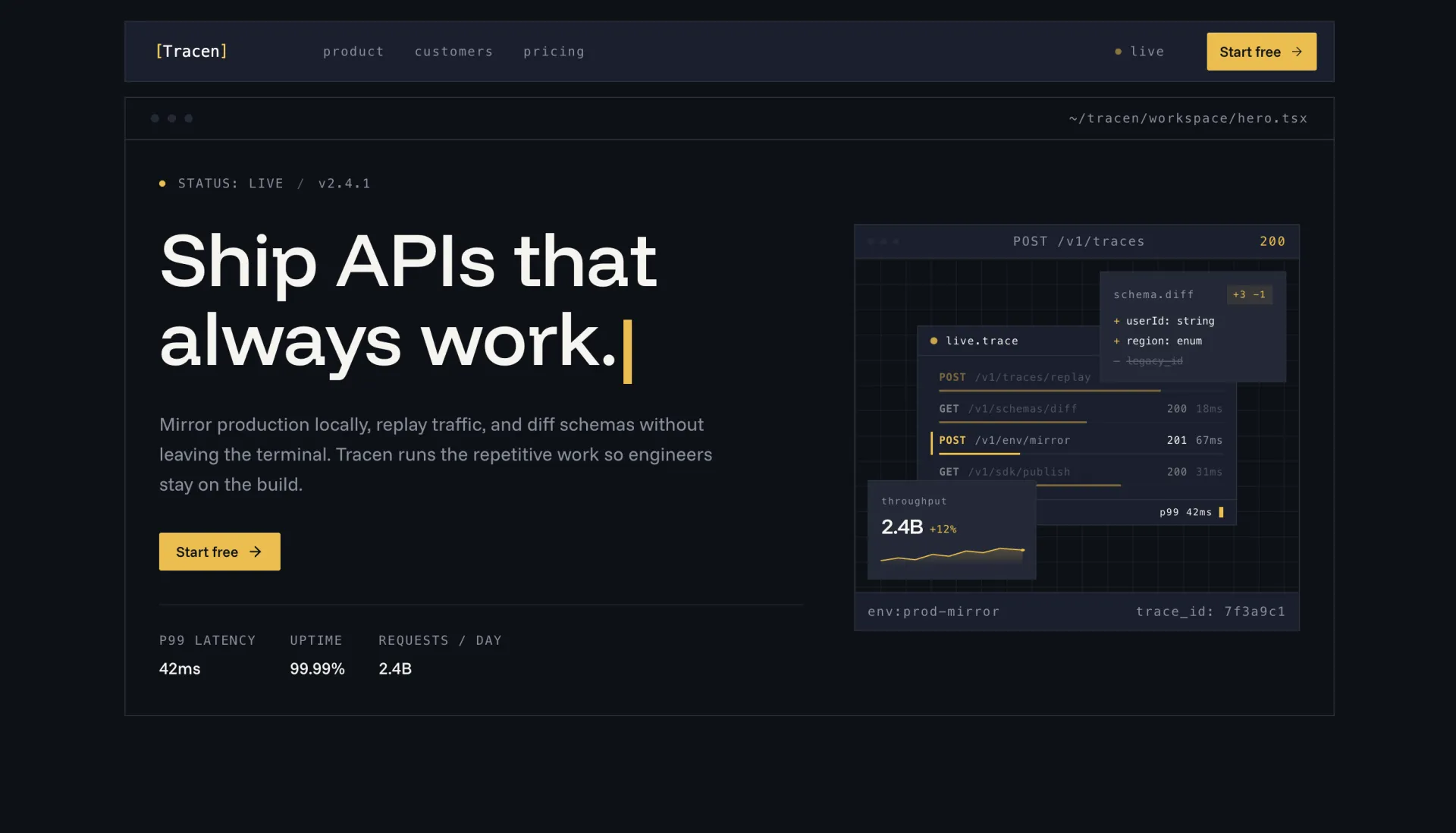Screen dimensions: 1456x833
Task: Click the live.trace card title
Action: point(981,341)
